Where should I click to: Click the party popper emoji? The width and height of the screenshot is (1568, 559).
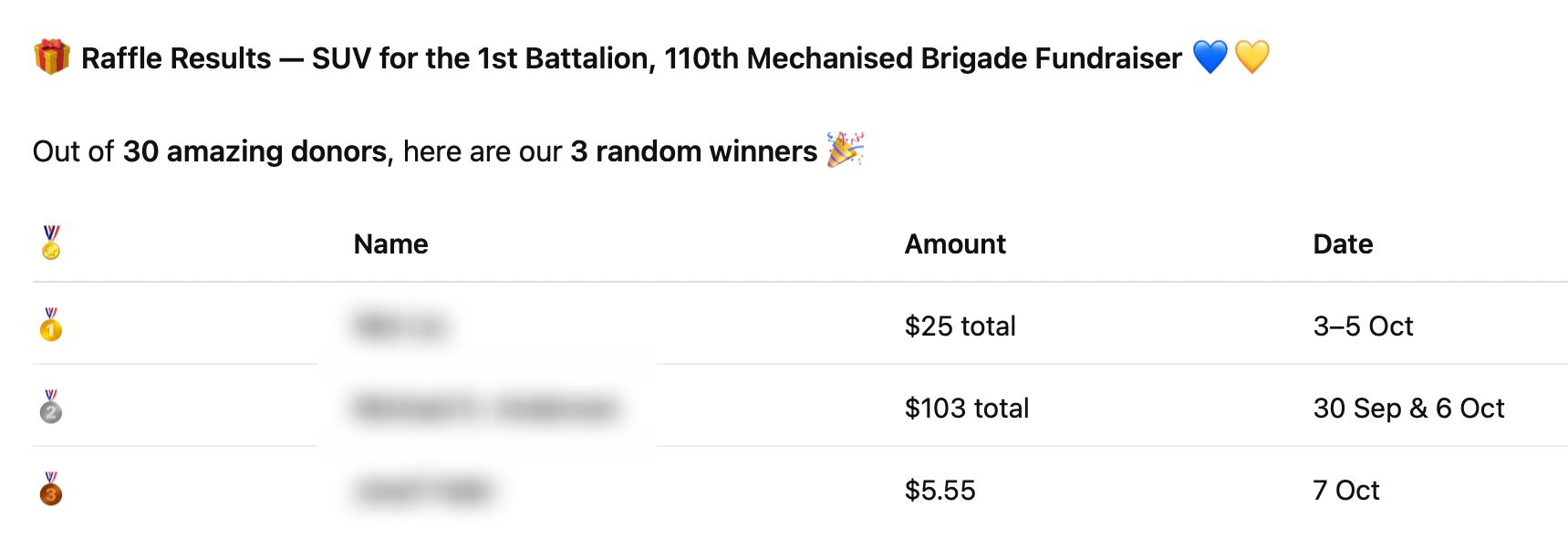click(x=845, y=150)
